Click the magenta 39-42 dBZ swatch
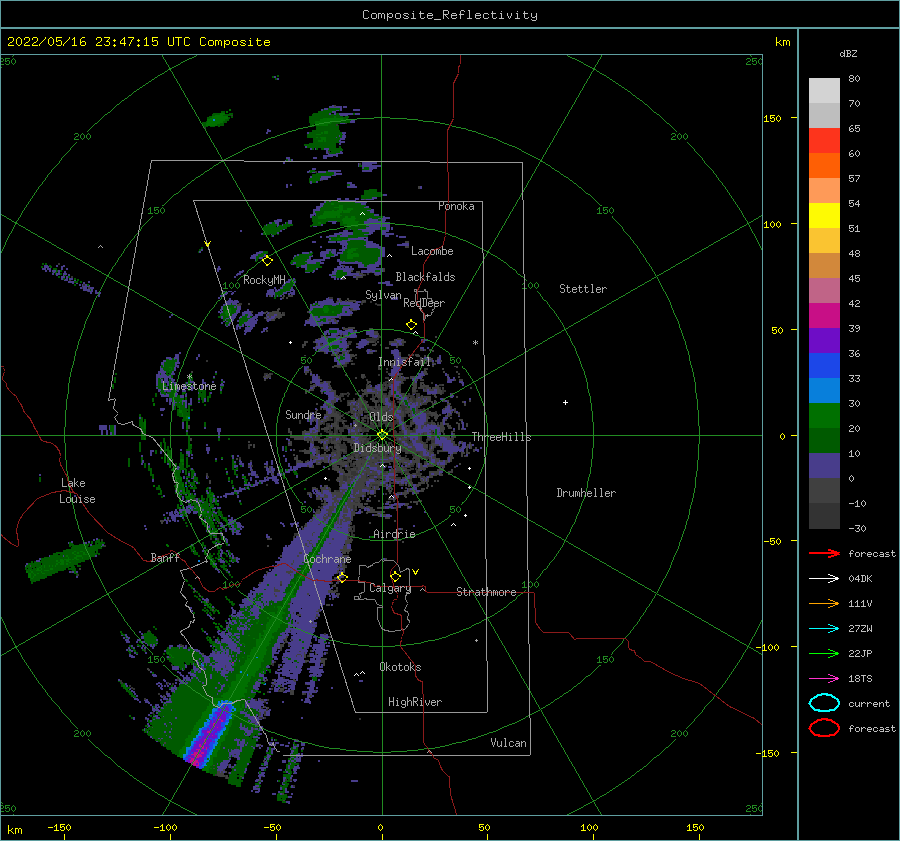Screen dimensions: 900x841 pos(824,316)
